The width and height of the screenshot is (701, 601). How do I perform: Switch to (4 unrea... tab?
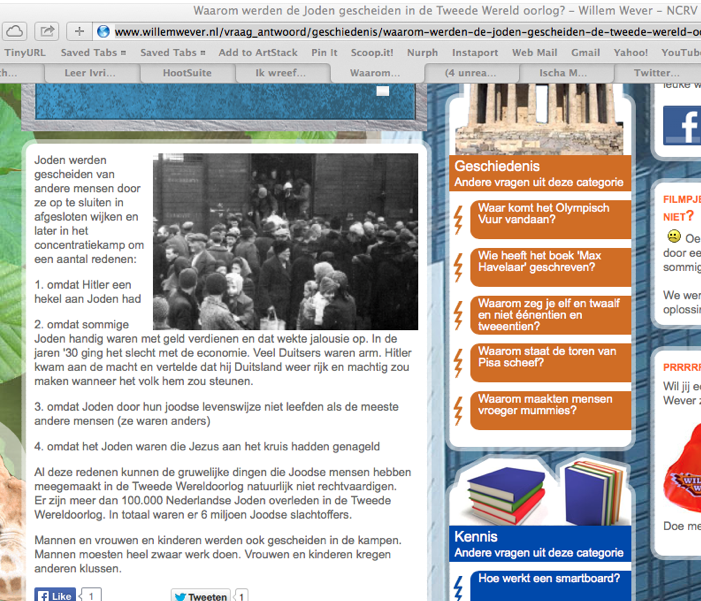(472, 73)
